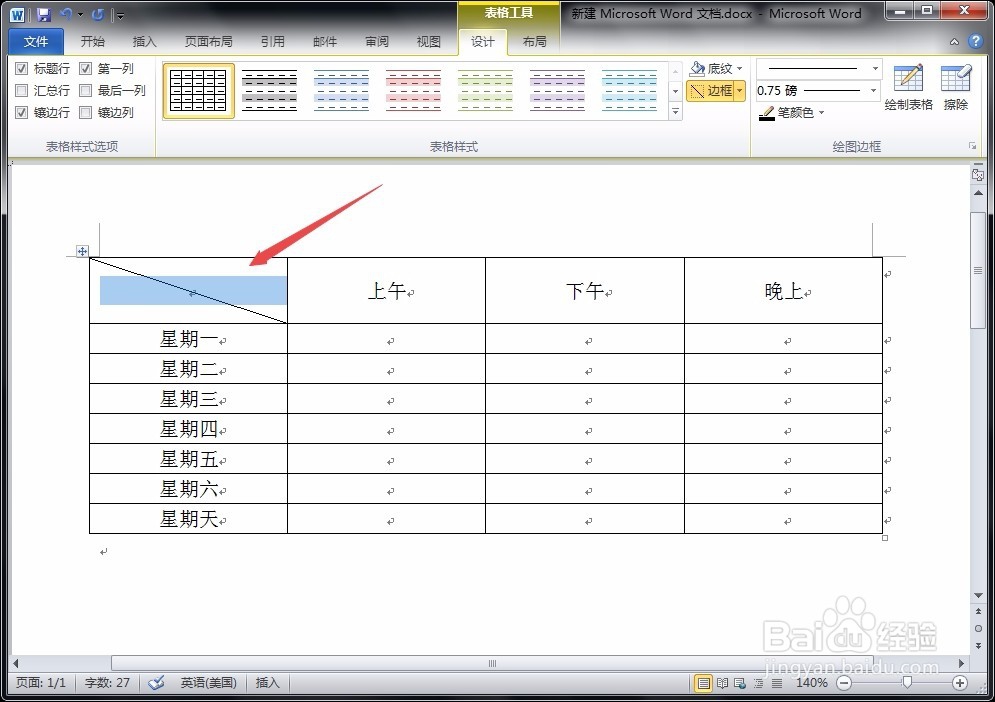Click the 英语(美国) language indicator

click(x=208, y=683)
